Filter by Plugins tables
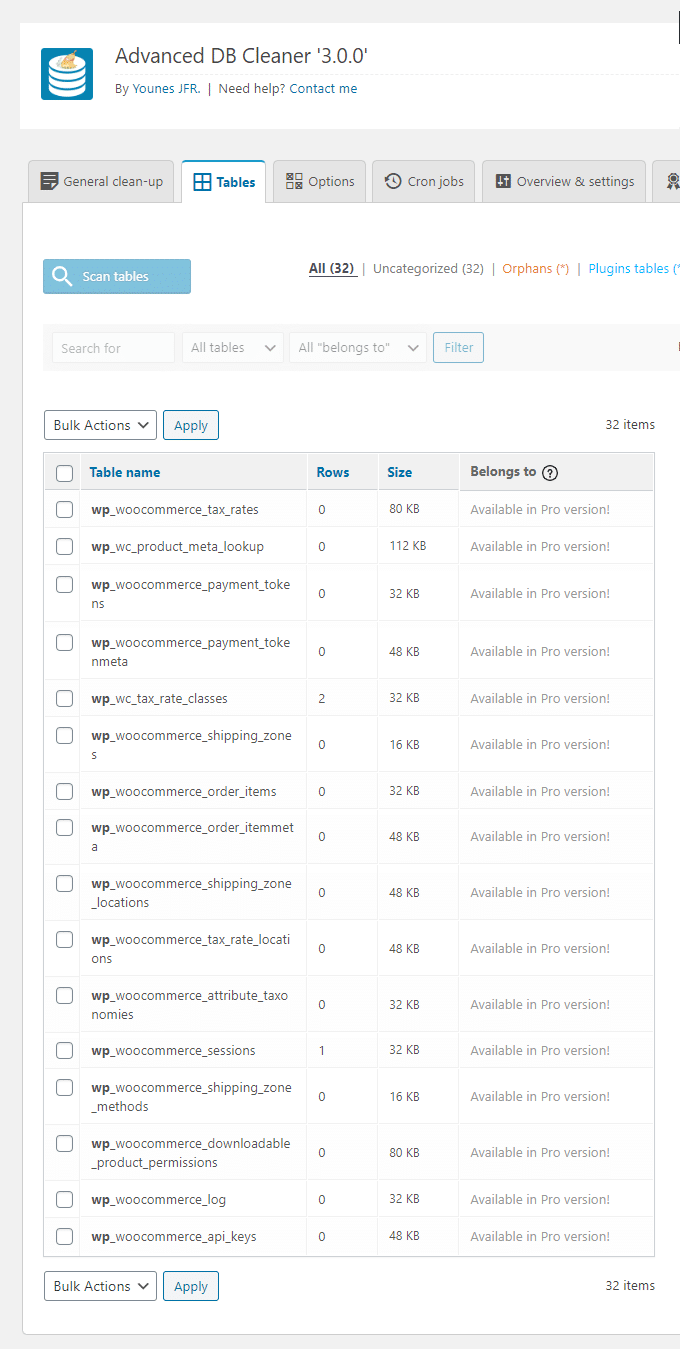Screen dimensions: 680x1349 click(634, 269)
